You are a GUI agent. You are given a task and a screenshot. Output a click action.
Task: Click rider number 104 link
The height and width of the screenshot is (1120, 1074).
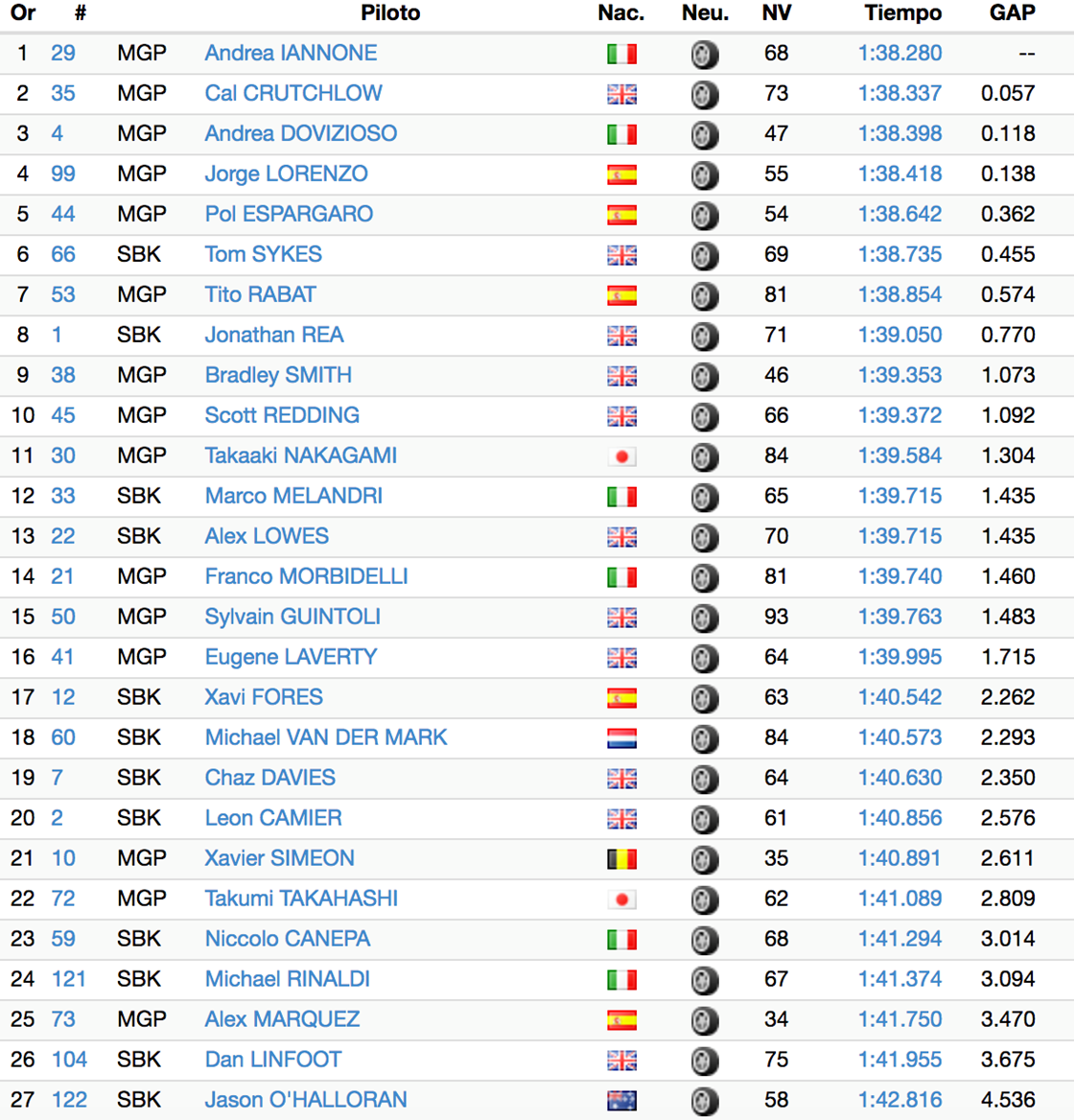click(x=69, y=1060)
